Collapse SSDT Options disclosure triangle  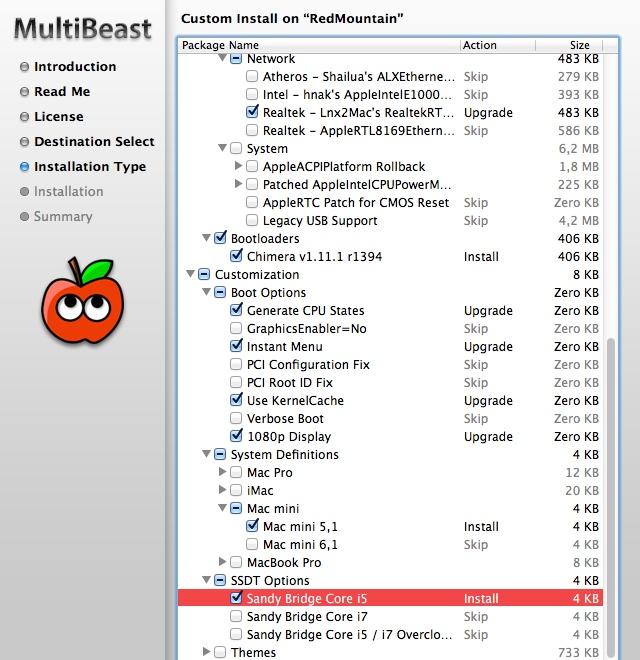click(x=206, y=580)
